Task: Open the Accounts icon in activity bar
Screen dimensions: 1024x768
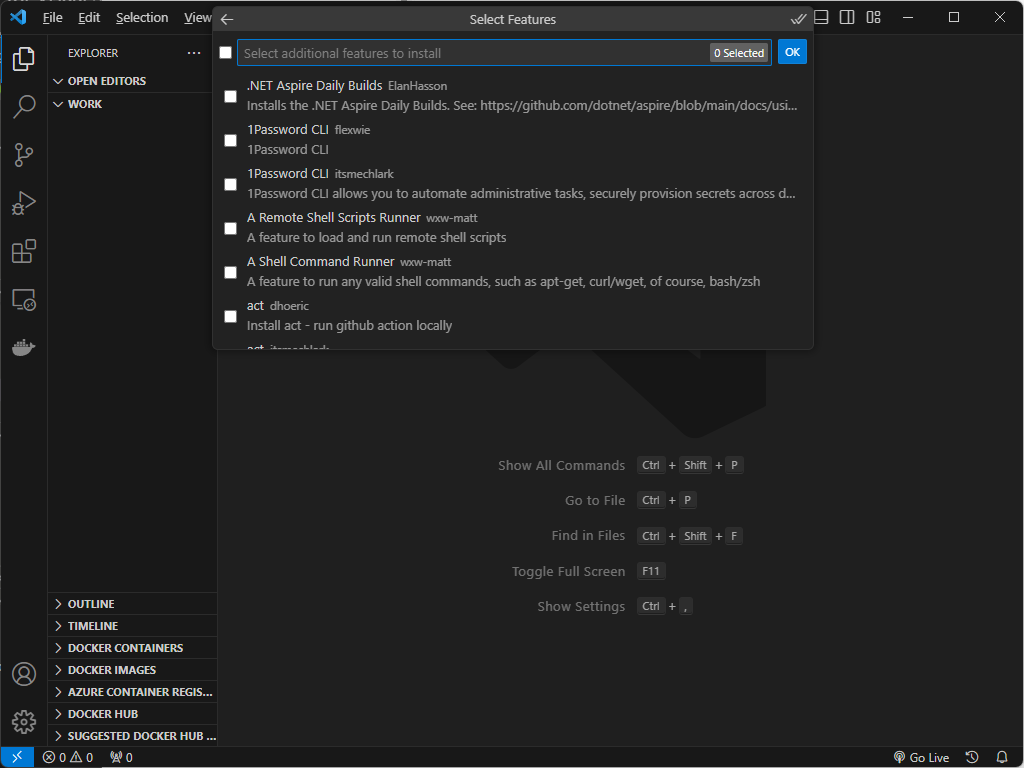Action: [24, 674]
